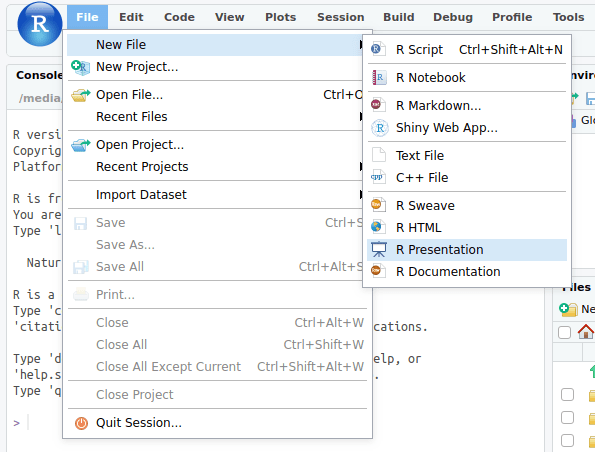The image size is (595, 452).
Task: Check the second file row checkbox
Action: [567, 417]
